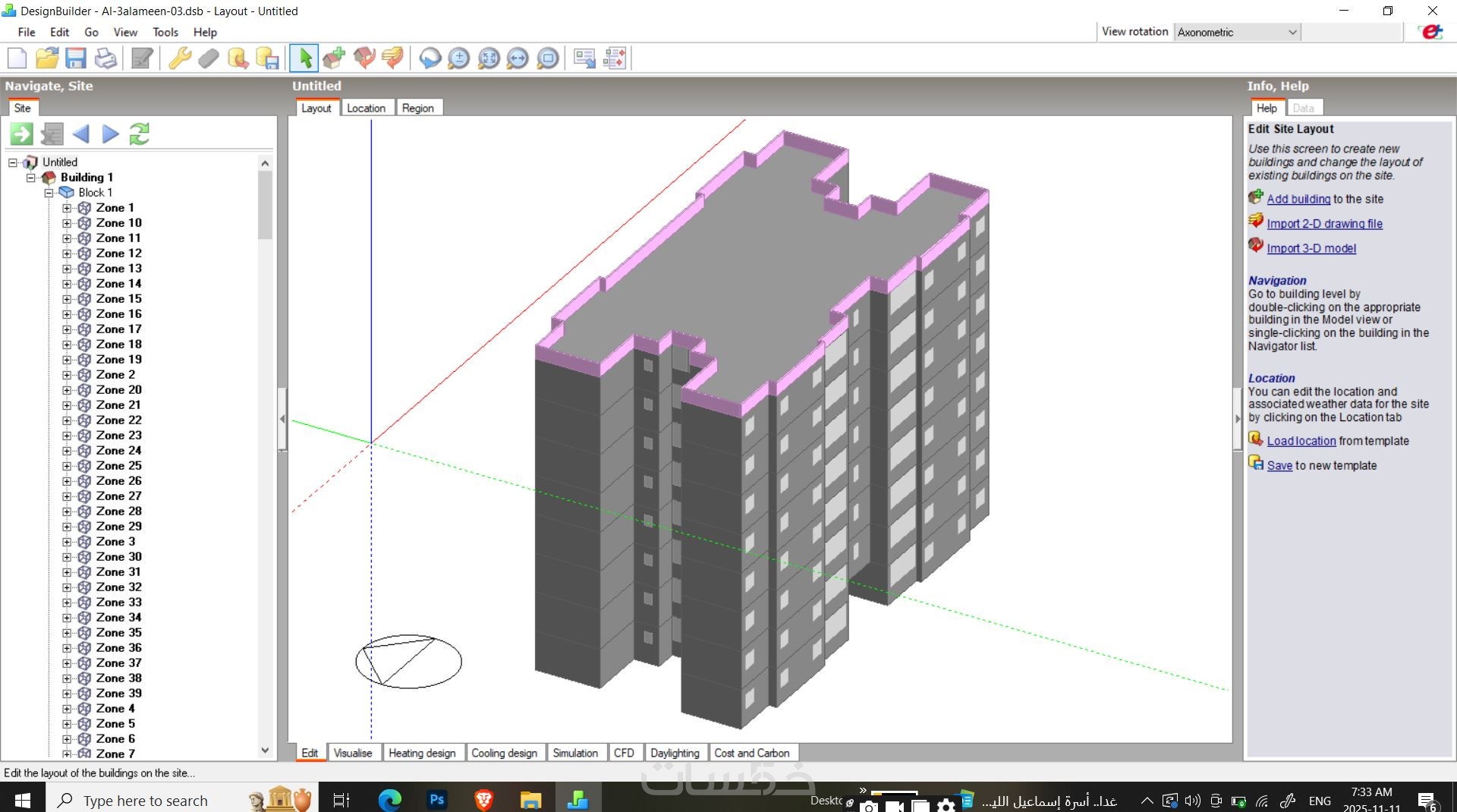Screen dimensions: 1457x812
Task: Select Zone 25 in the navigator tree
Action: point(118,466)
